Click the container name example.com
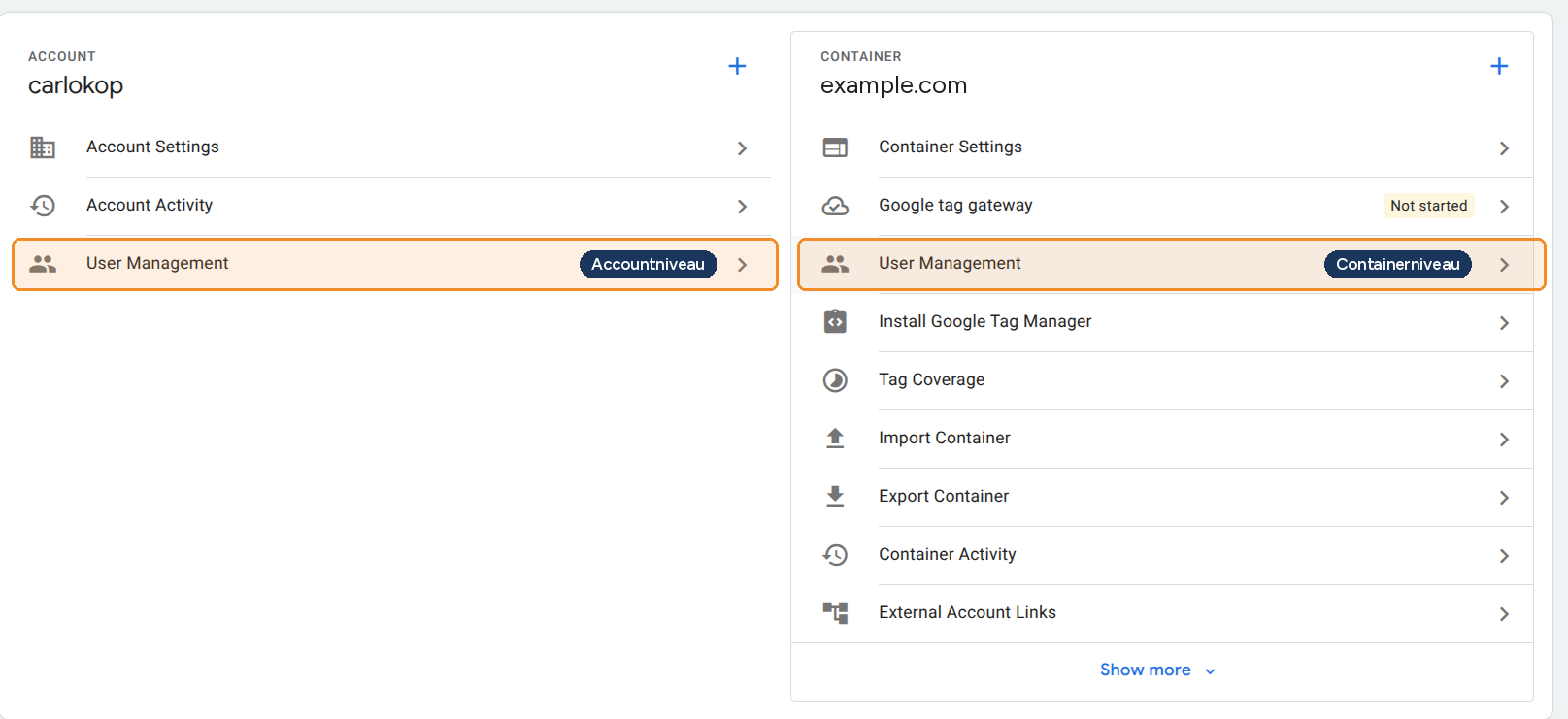This screenshot has width=1568, height=719. click(x=893, y=85)
